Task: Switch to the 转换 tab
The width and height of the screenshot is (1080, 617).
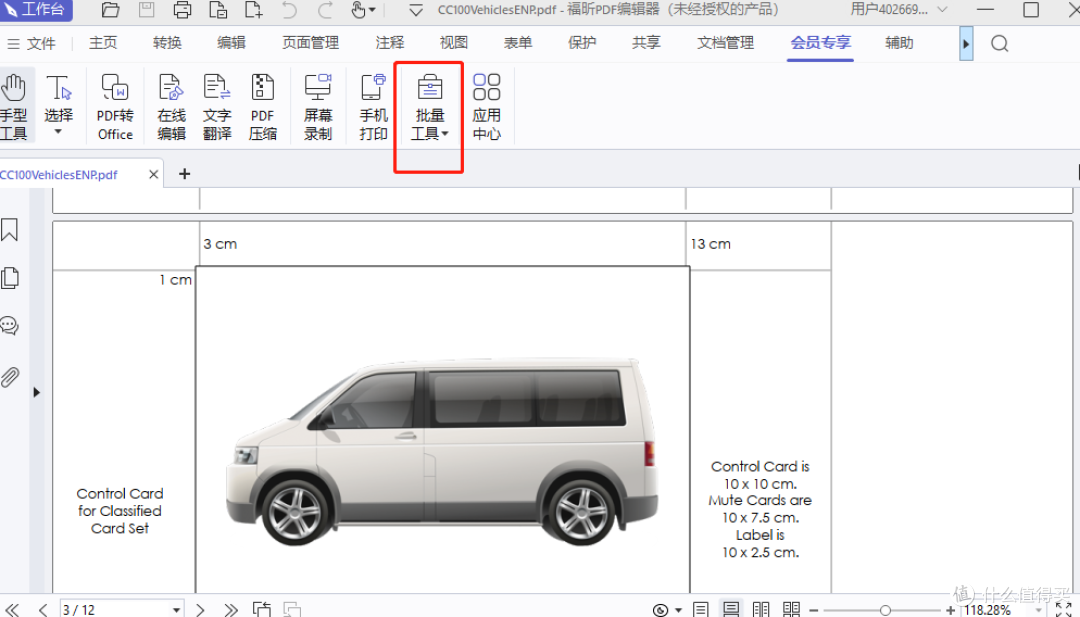Action: pos(167,43)
